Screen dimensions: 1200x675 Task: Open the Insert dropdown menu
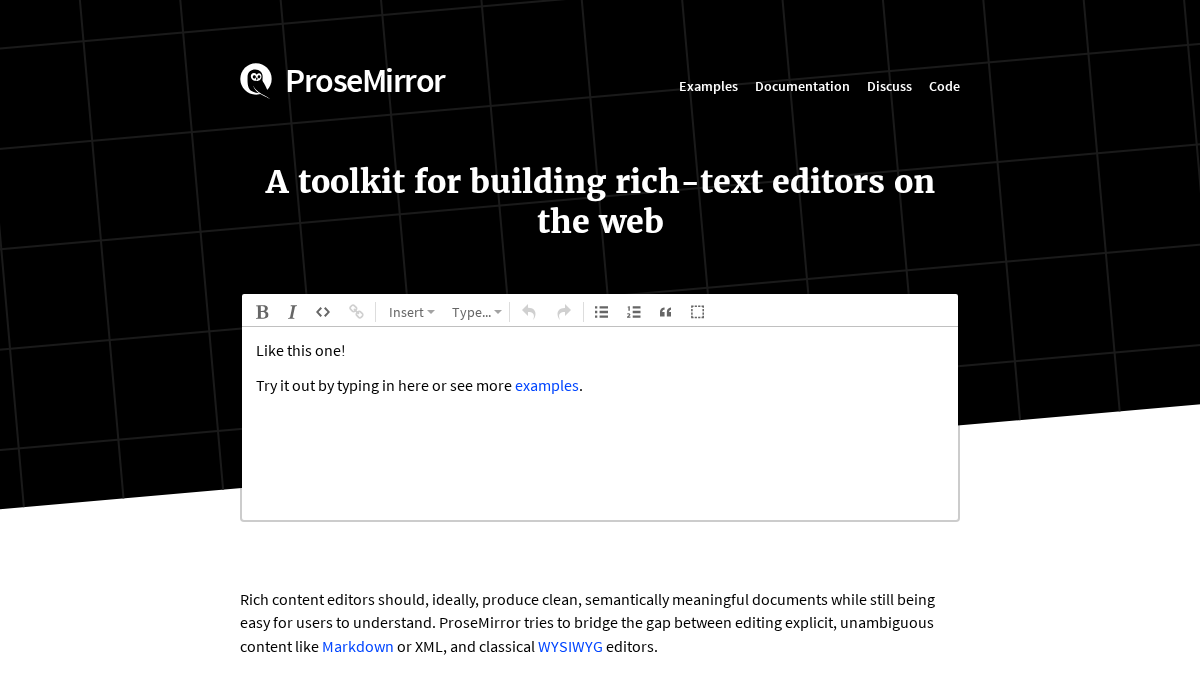pos(412,312)
